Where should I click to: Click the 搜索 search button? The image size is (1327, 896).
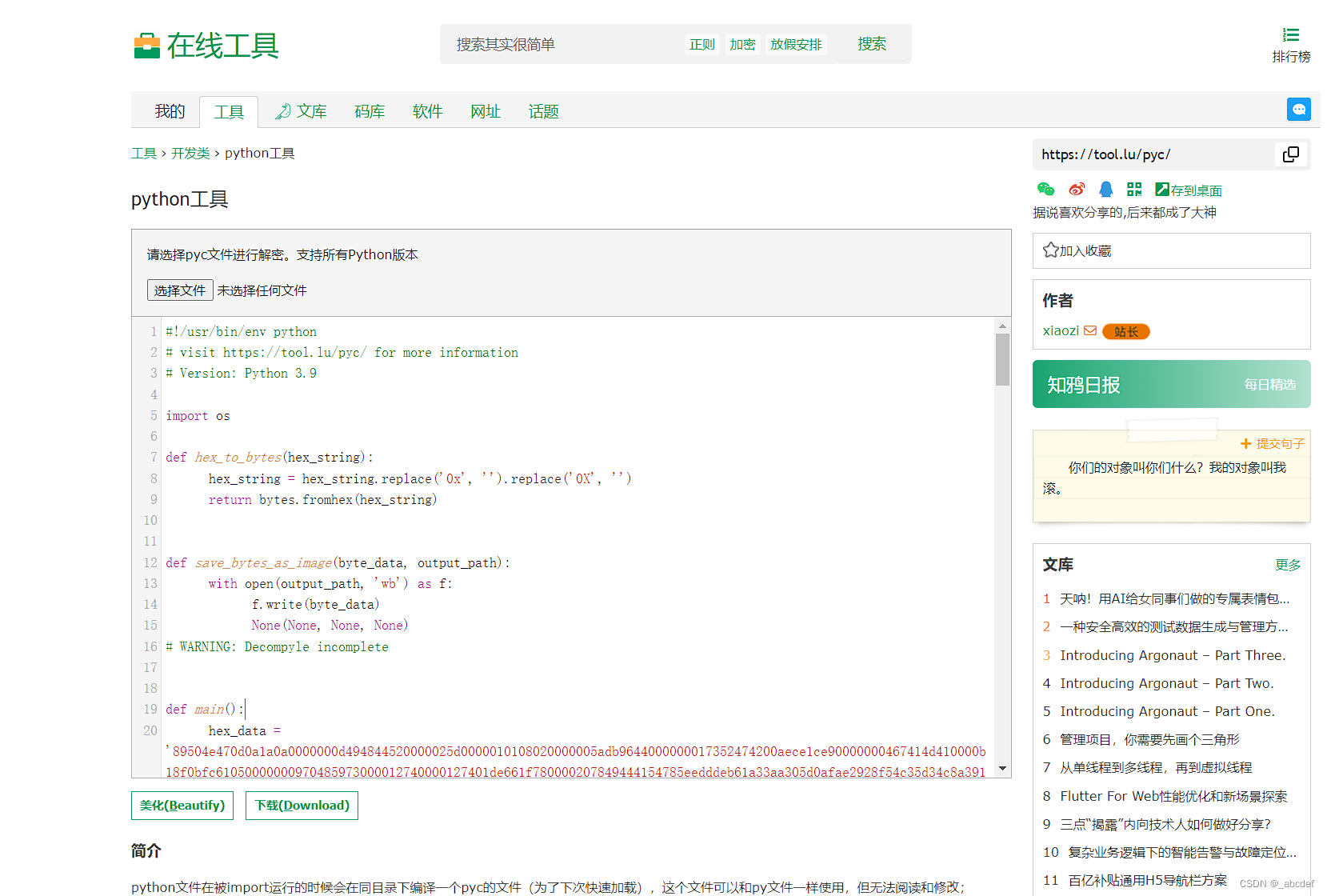871,44
